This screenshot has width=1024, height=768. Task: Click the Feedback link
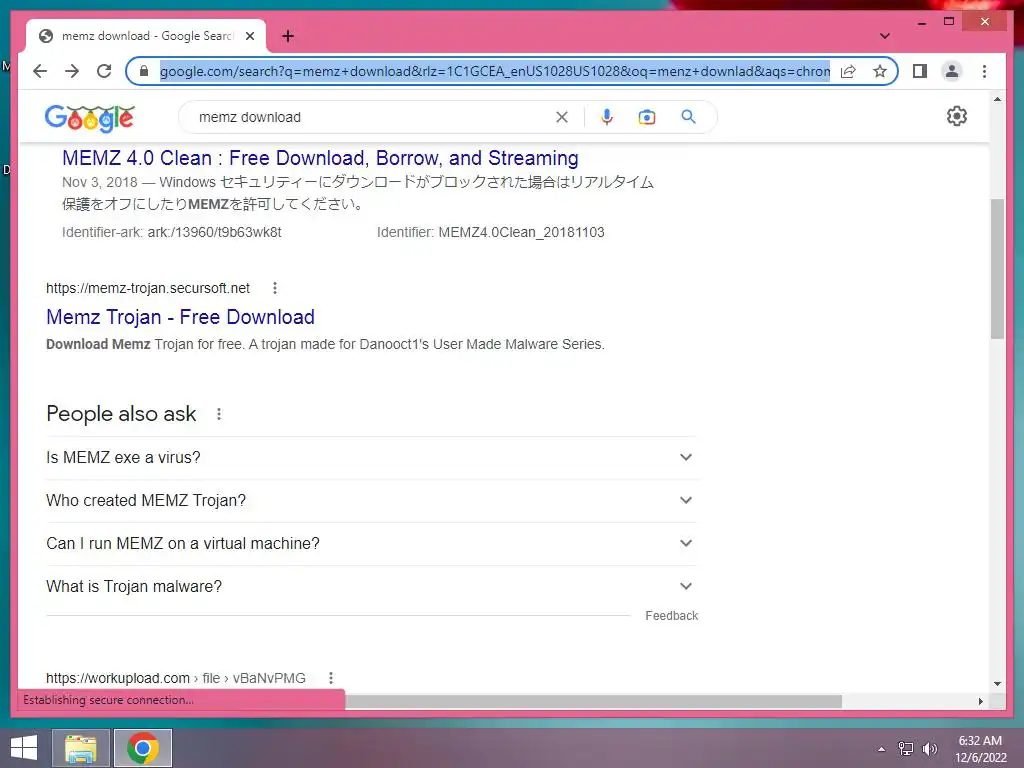point(671,616)
